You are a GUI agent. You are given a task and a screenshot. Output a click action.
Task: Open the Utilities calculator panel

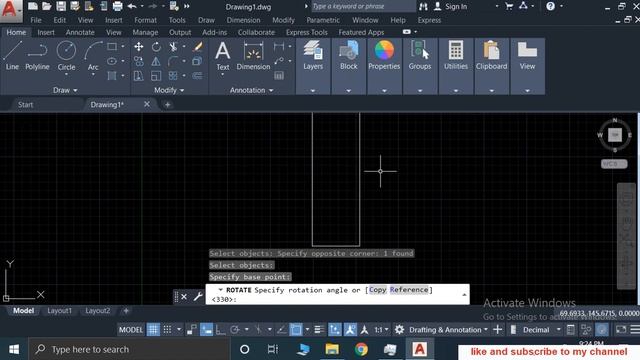coord(456,55)
